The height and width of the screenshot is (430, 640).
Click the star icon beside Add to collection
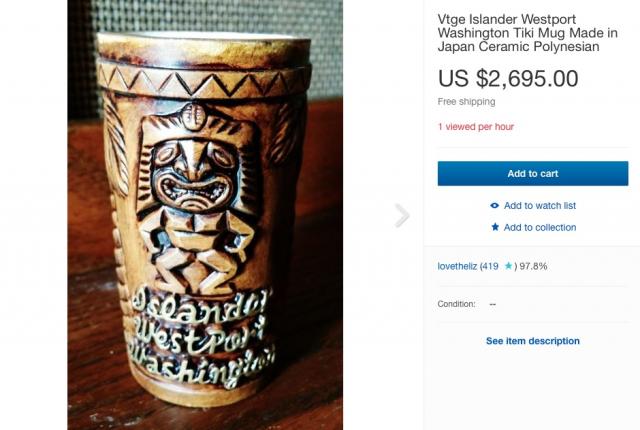494,228
